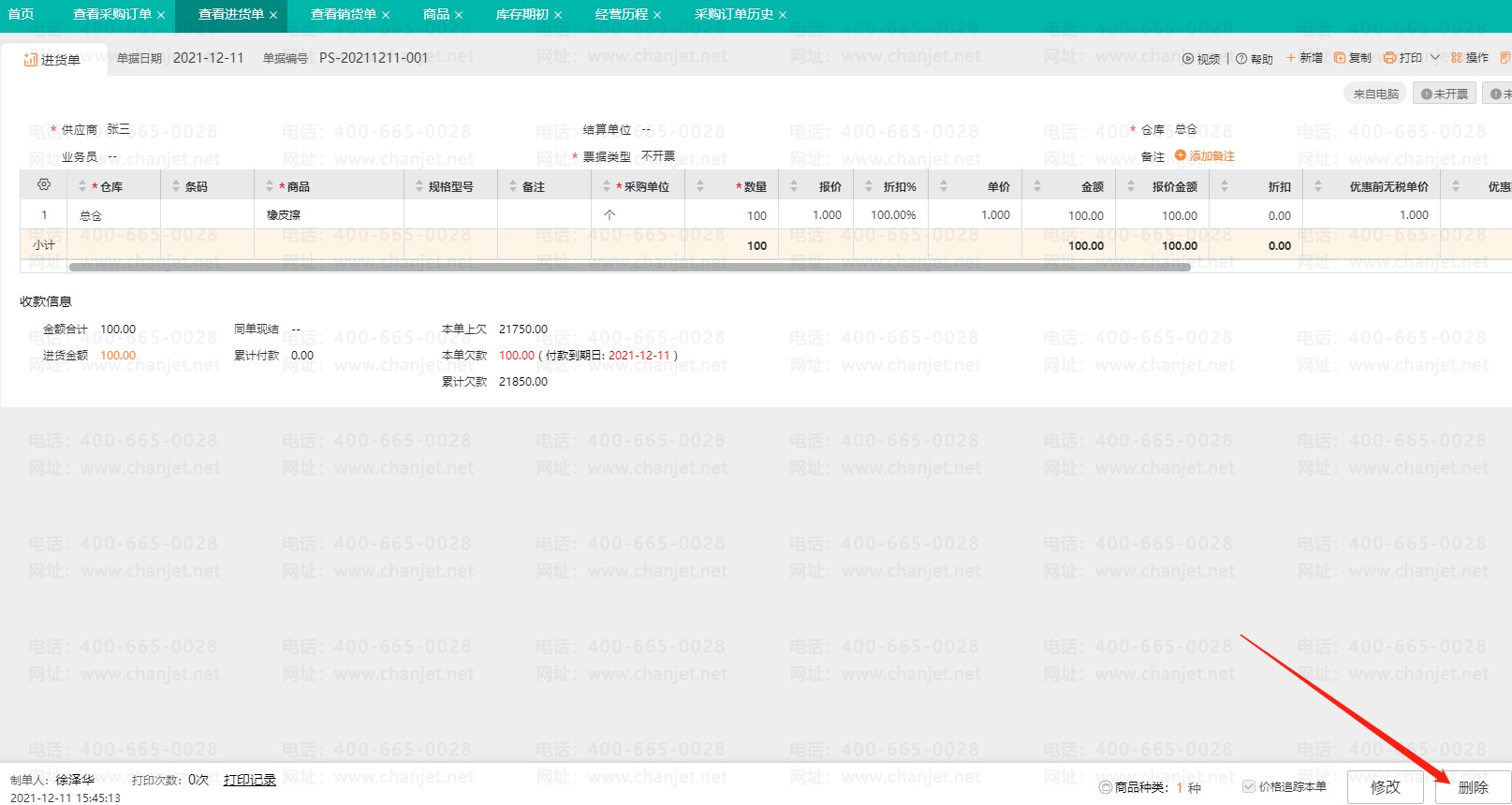
Task: Click the 删除 button
Action: click(1473, 787)
